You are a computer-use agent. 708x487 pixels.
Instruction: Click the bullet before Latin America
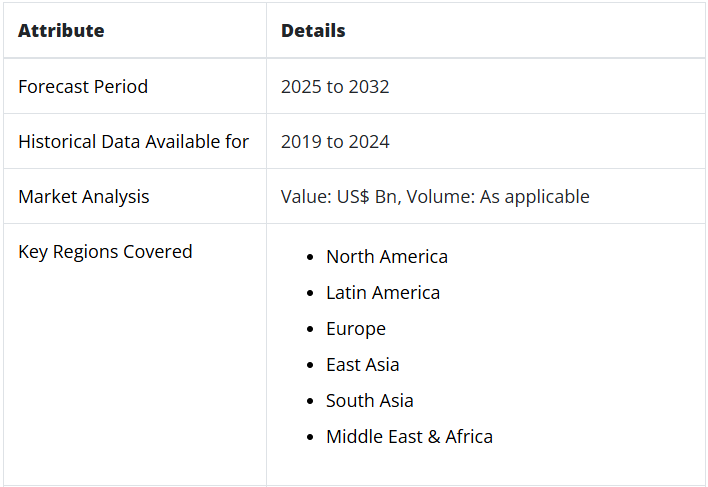(310, 293)
